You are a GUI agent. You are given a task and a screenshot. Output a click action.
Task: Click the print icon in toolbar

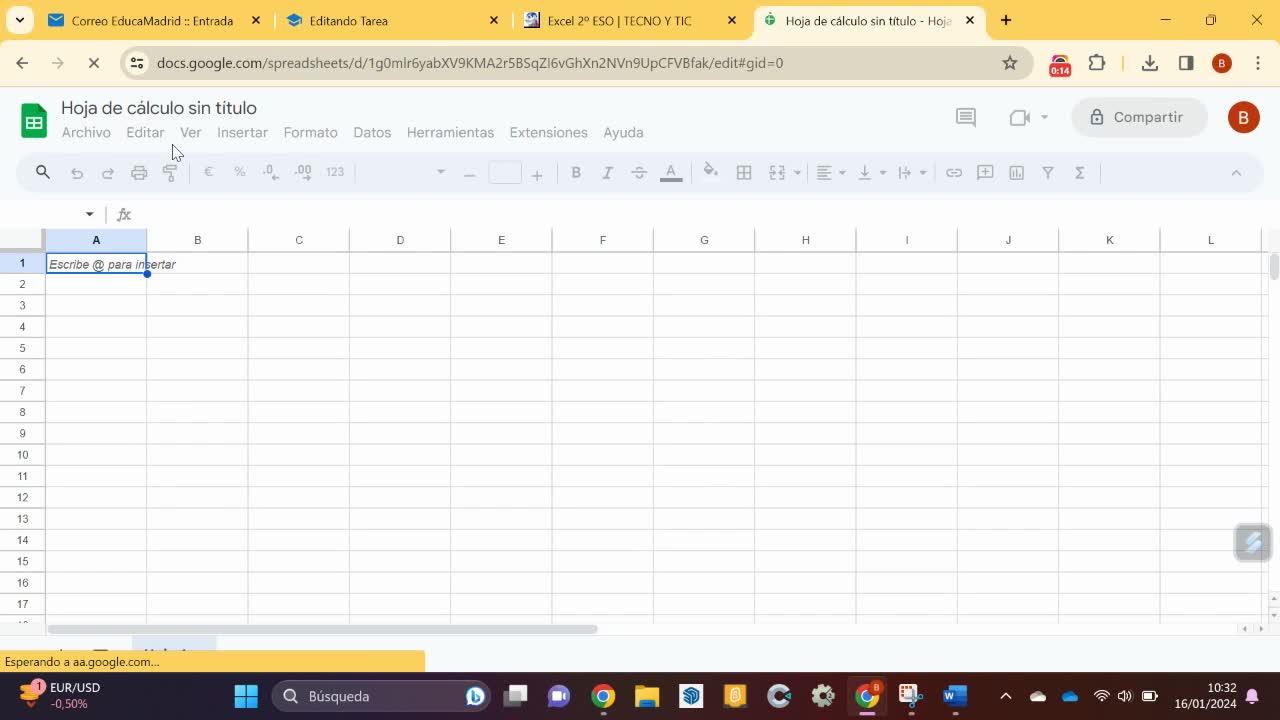139,173
